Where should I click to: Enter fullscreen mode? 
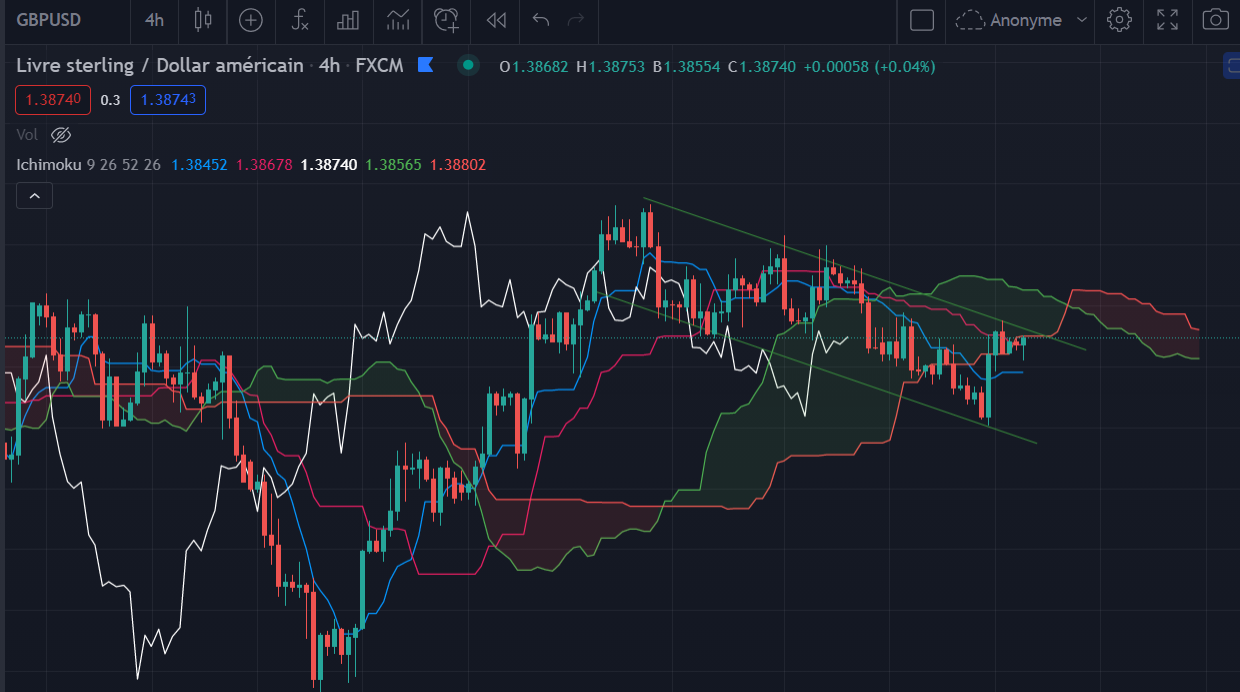[1167, 20]
